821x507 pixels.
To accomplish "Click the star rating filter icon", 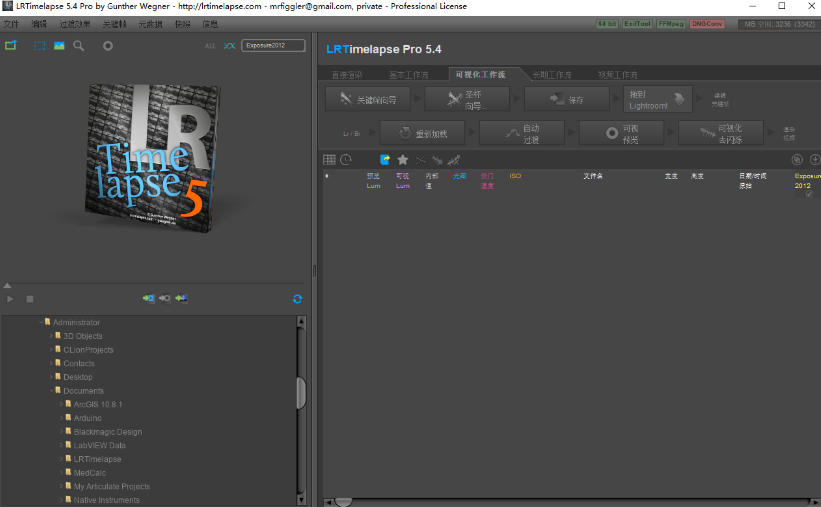I will click(x=402, y=159).
